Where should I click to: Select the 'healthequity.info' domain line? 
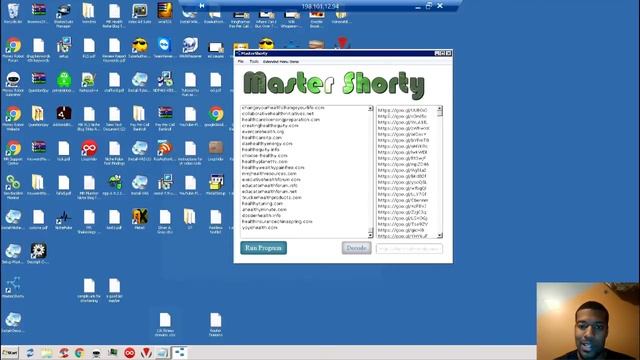point(260,150)
